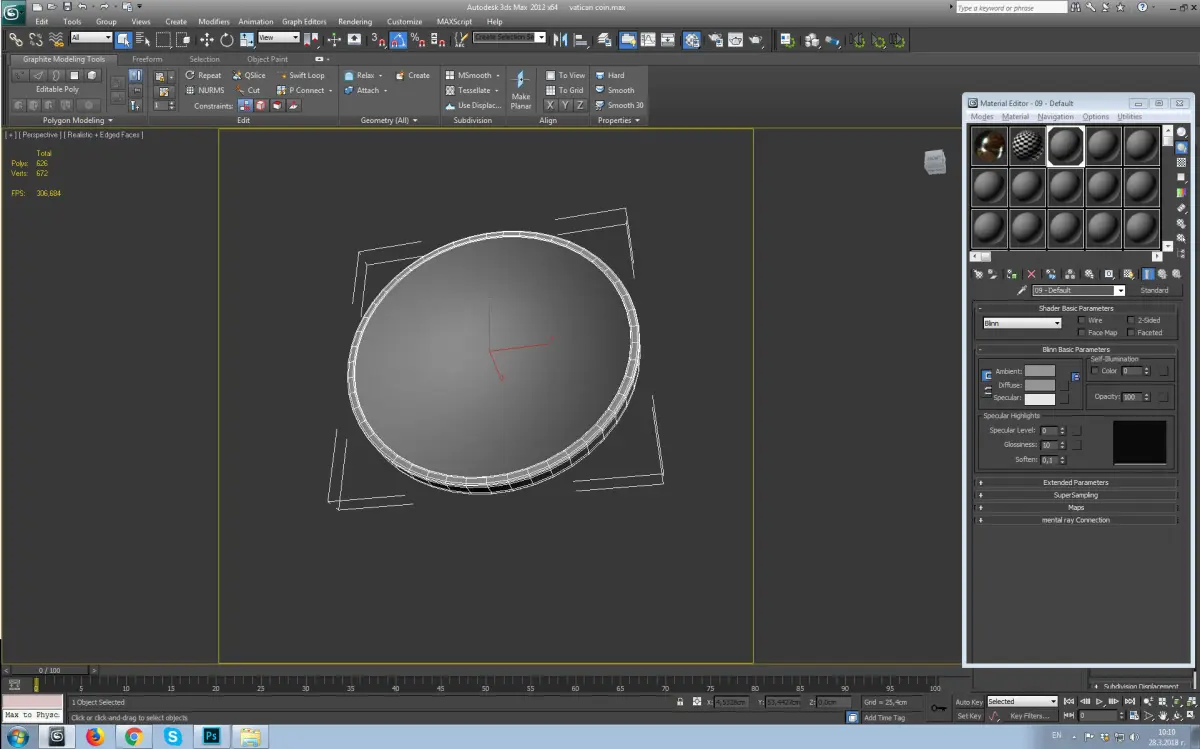Select the Select and Move tool
The width and height of the screenshot is (1200, 749).
(207, 40)
